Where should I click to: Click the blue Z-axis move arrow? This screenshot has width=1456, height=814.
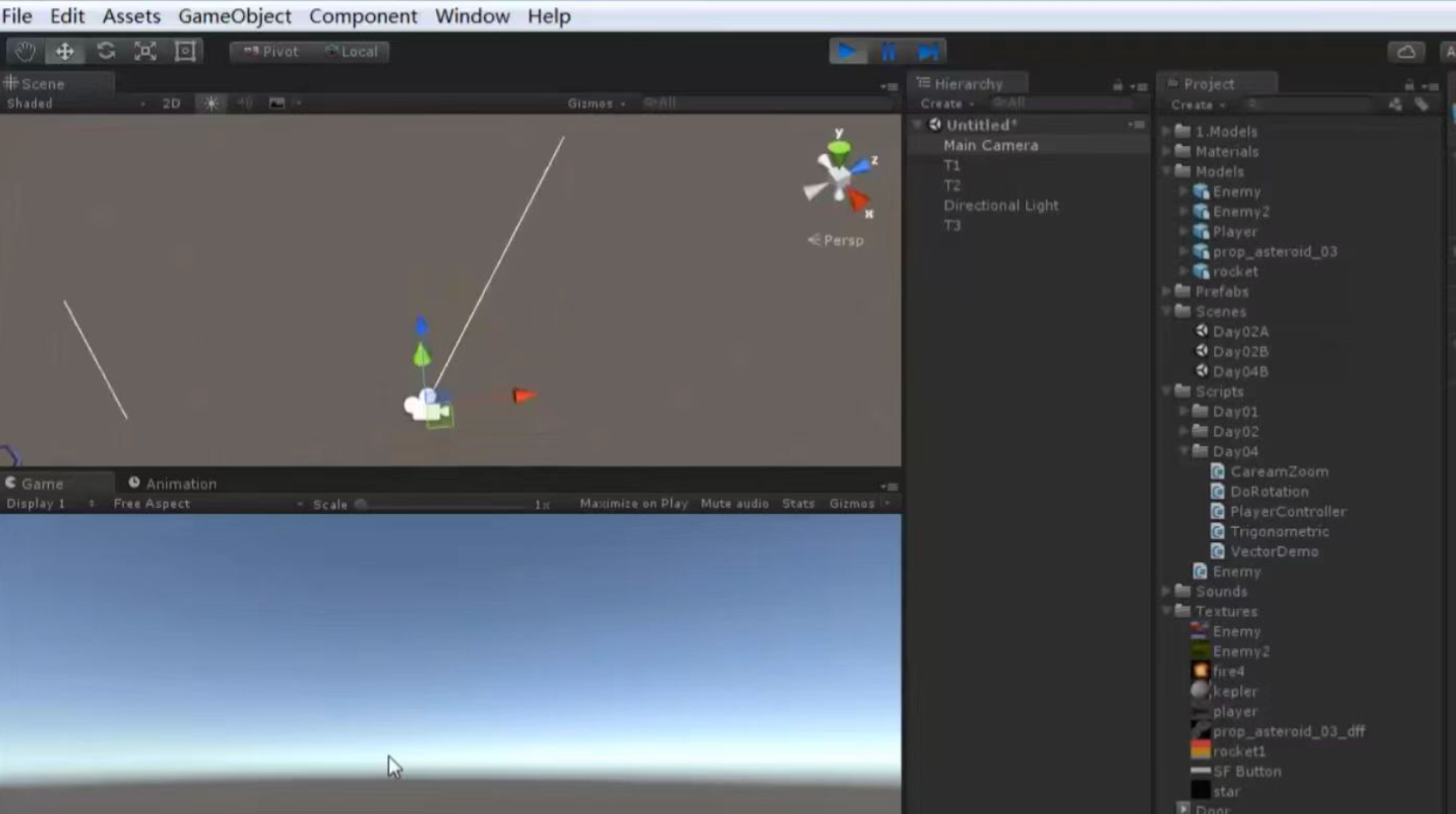point(421,325)
